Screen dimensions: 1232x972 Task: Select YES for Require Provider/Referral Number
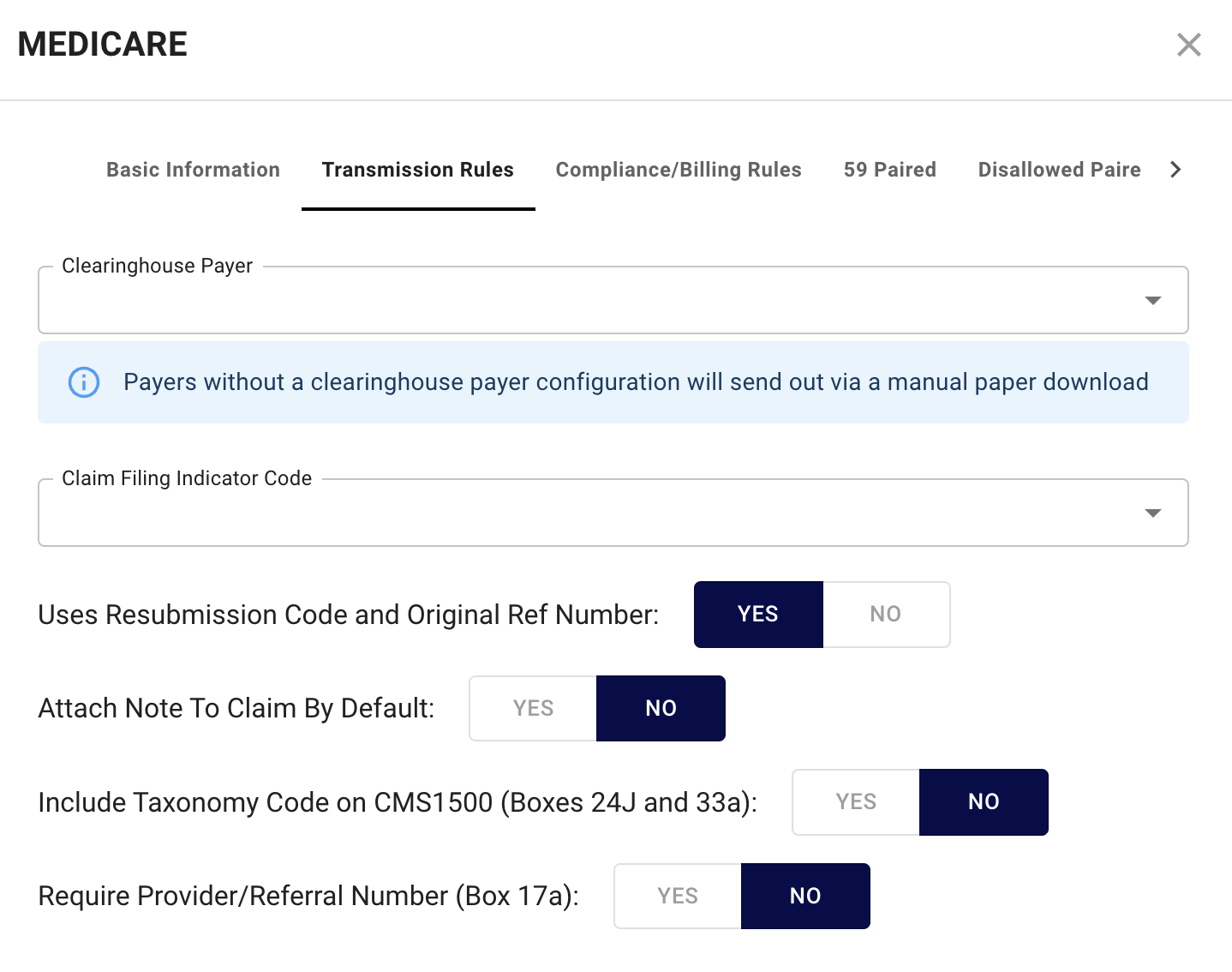(678, 896)
